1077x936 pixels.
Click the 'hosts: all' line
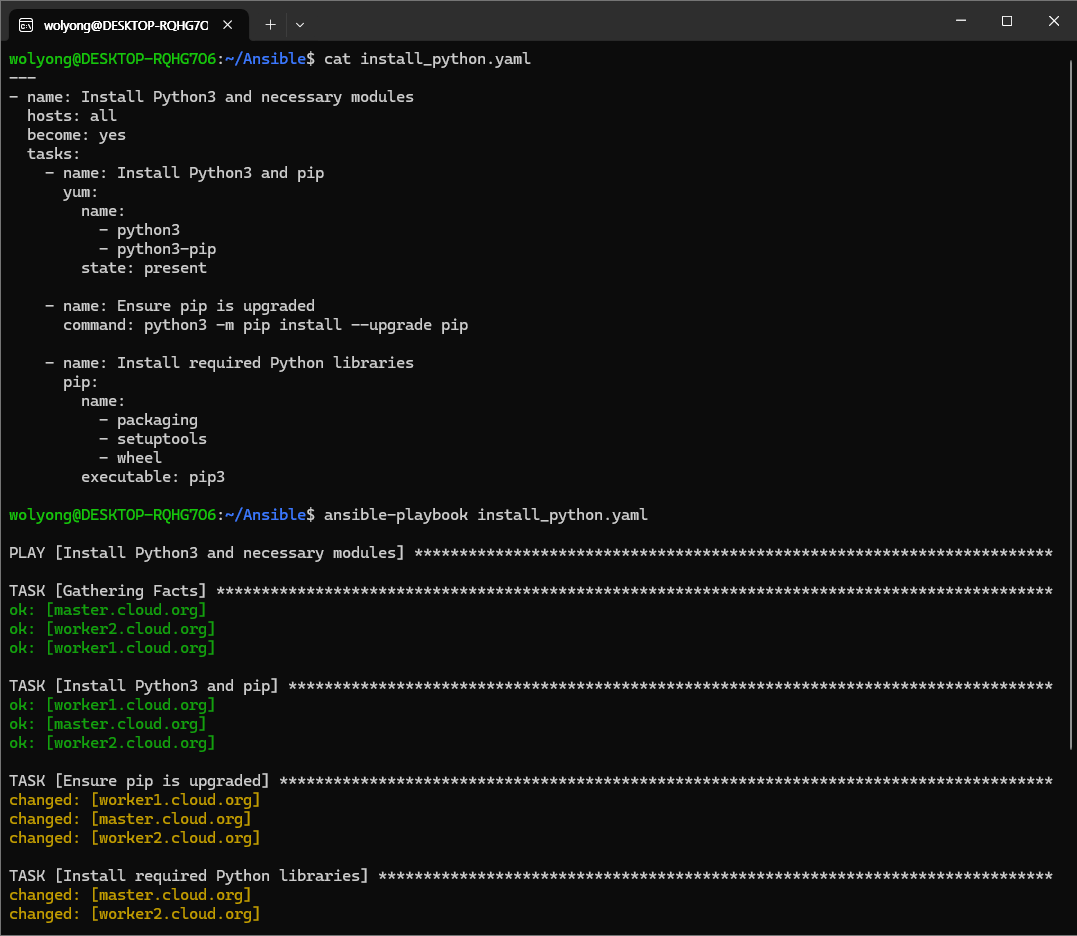(x=72, y=116)
